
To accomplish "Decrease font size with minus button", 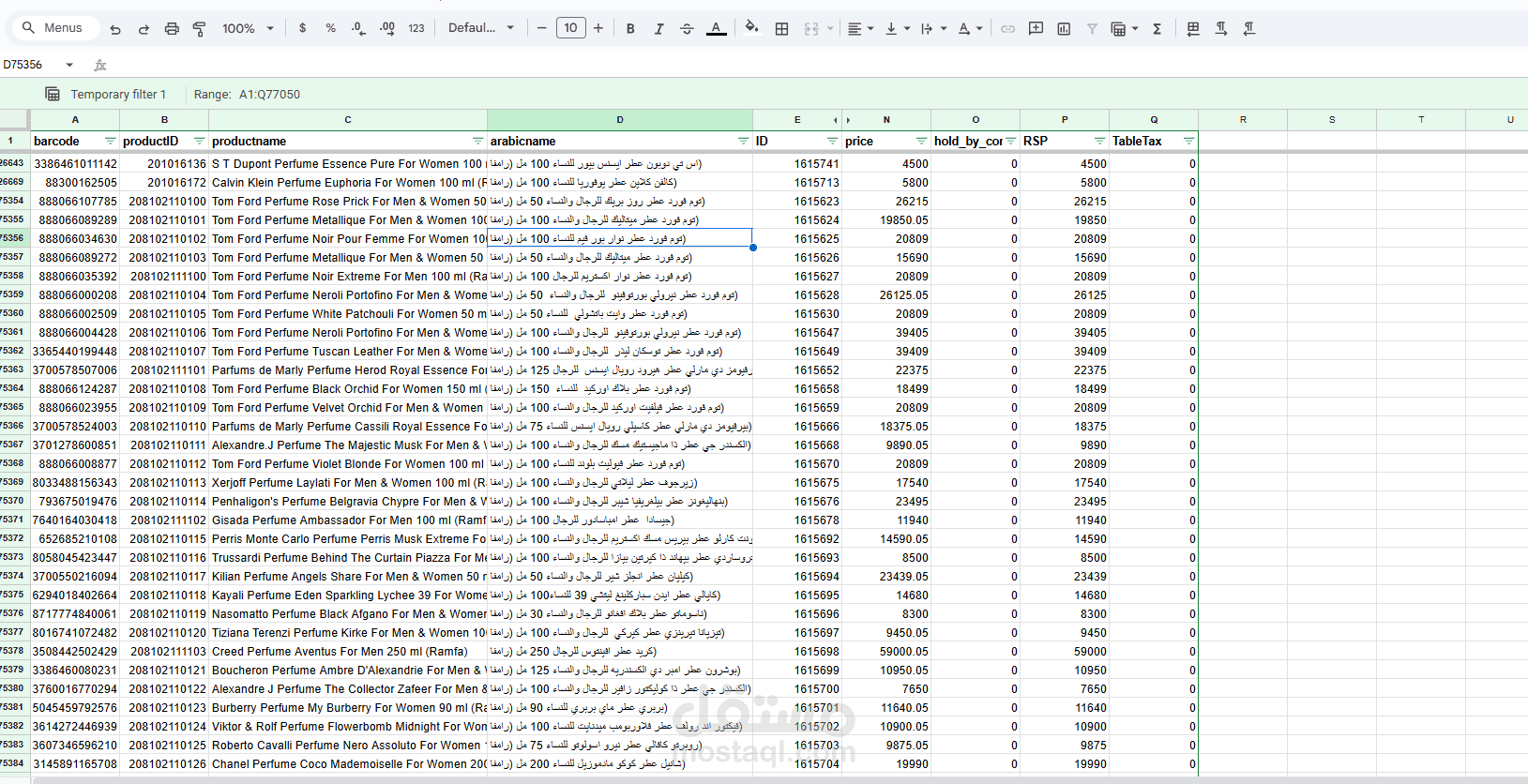I will [541, 28].
